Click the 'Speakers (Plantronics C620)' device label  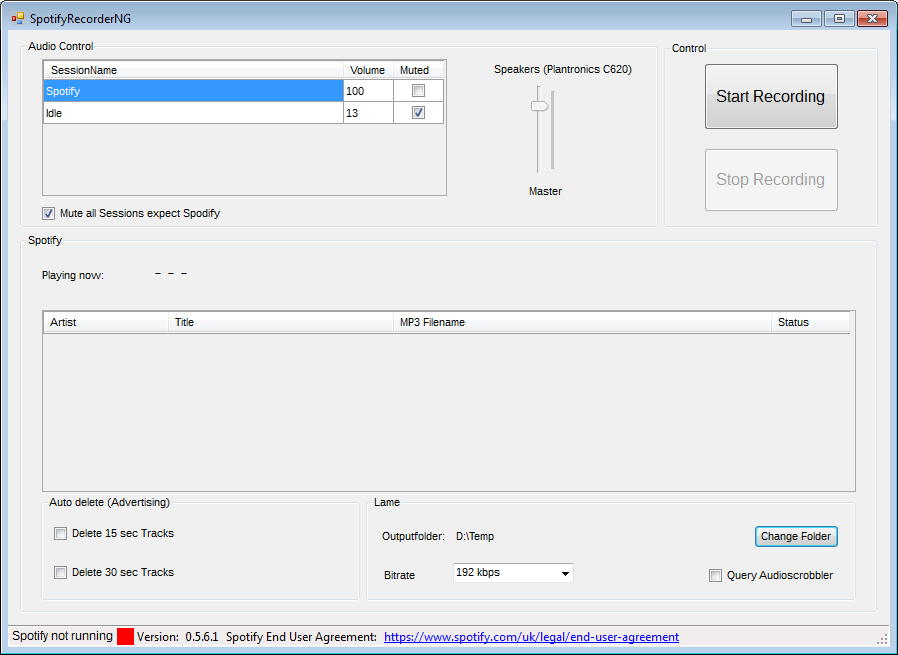(563, 69)
